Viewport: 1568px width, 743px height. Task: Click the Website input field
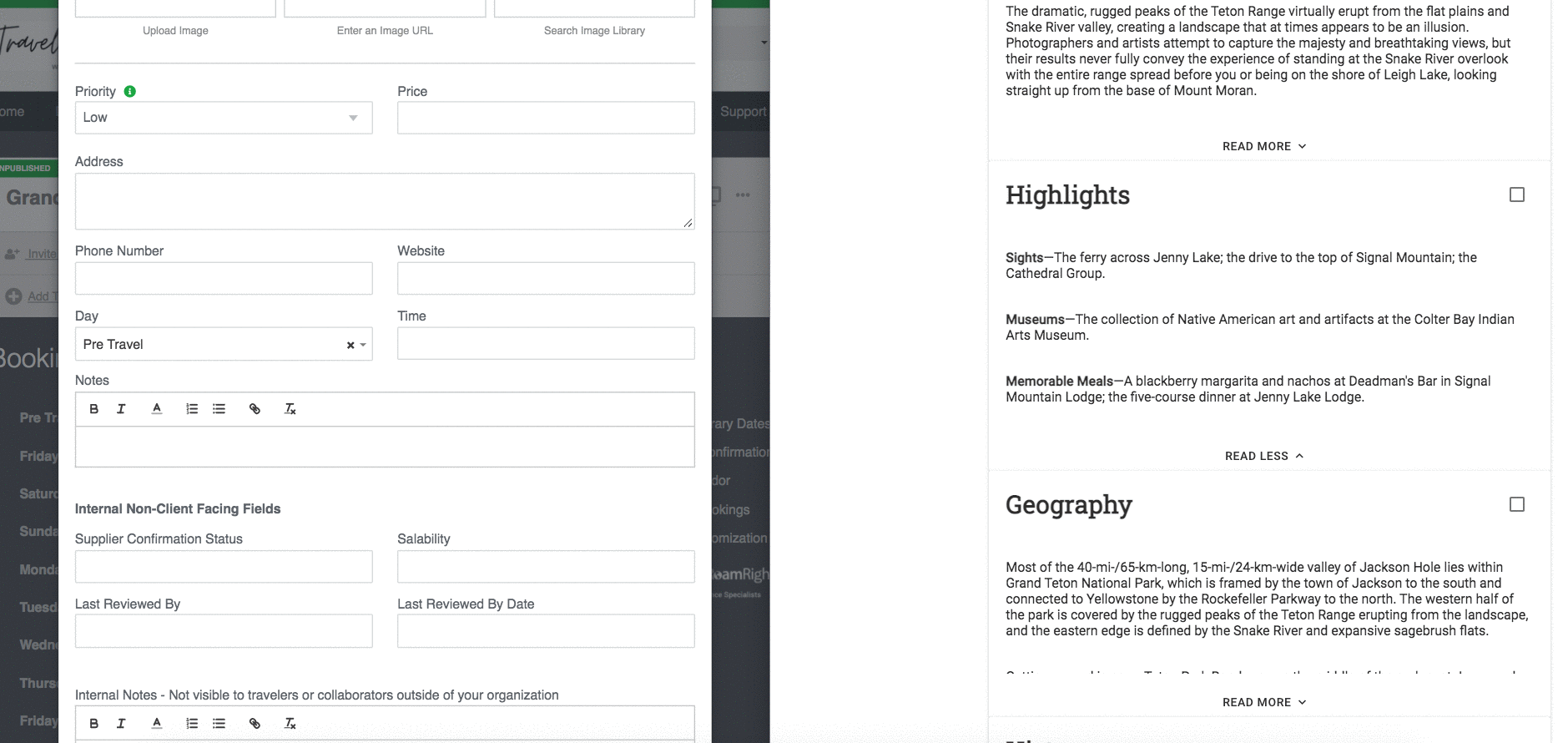[x=546, y=278]
